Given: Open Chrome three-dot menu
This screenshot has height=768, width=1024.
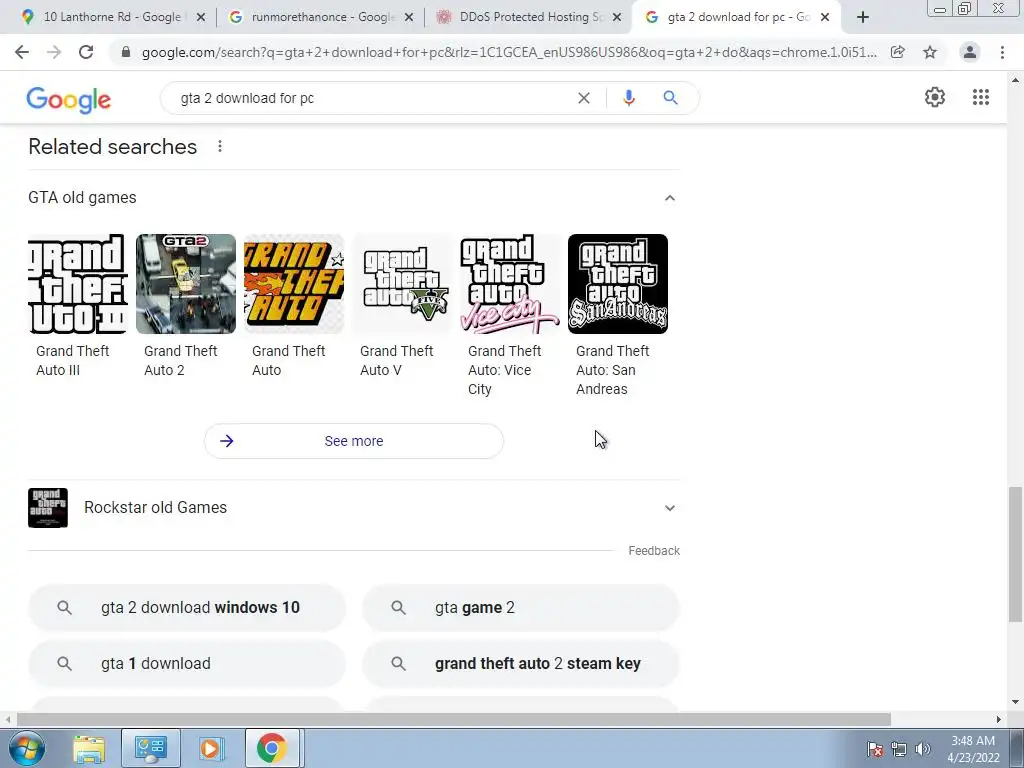Looking at the screenshot, I should tap(1002, 52).
